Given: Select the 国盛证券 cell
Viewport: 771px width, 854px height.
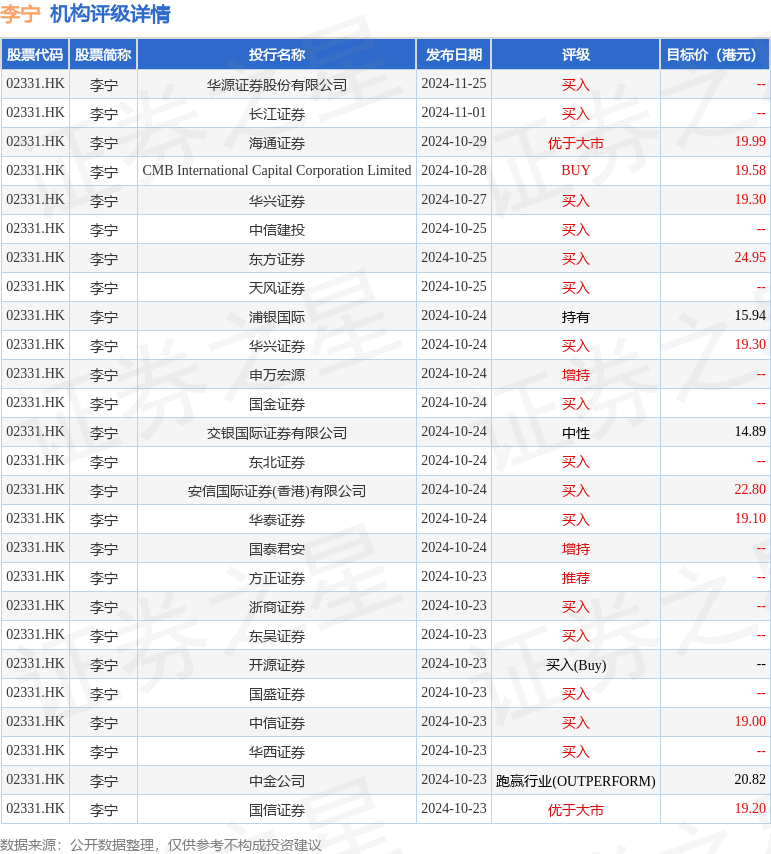Looking at the screenshot, I should coord(277,694).
